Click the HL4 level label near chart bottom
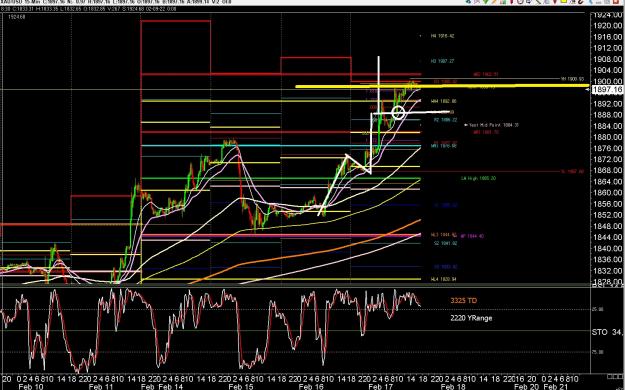The width and height of the screenshot is (625, 390). (443, 279)
